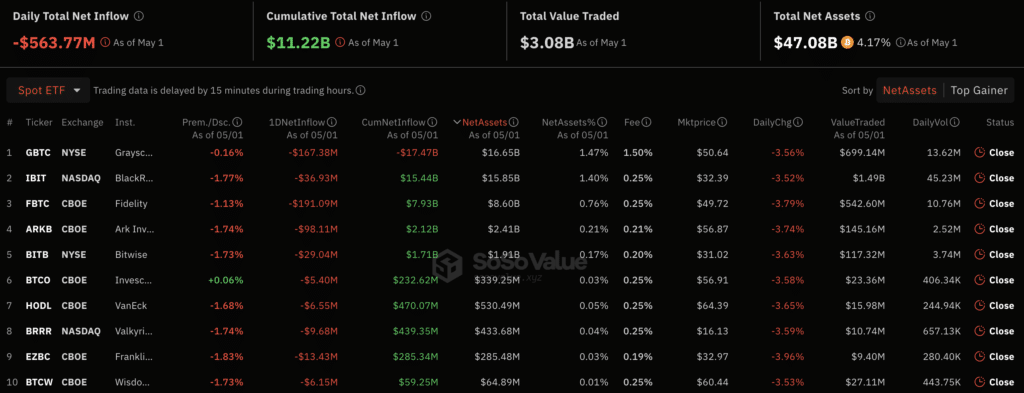Click info icon next to DailyChg header

point(799,122)
